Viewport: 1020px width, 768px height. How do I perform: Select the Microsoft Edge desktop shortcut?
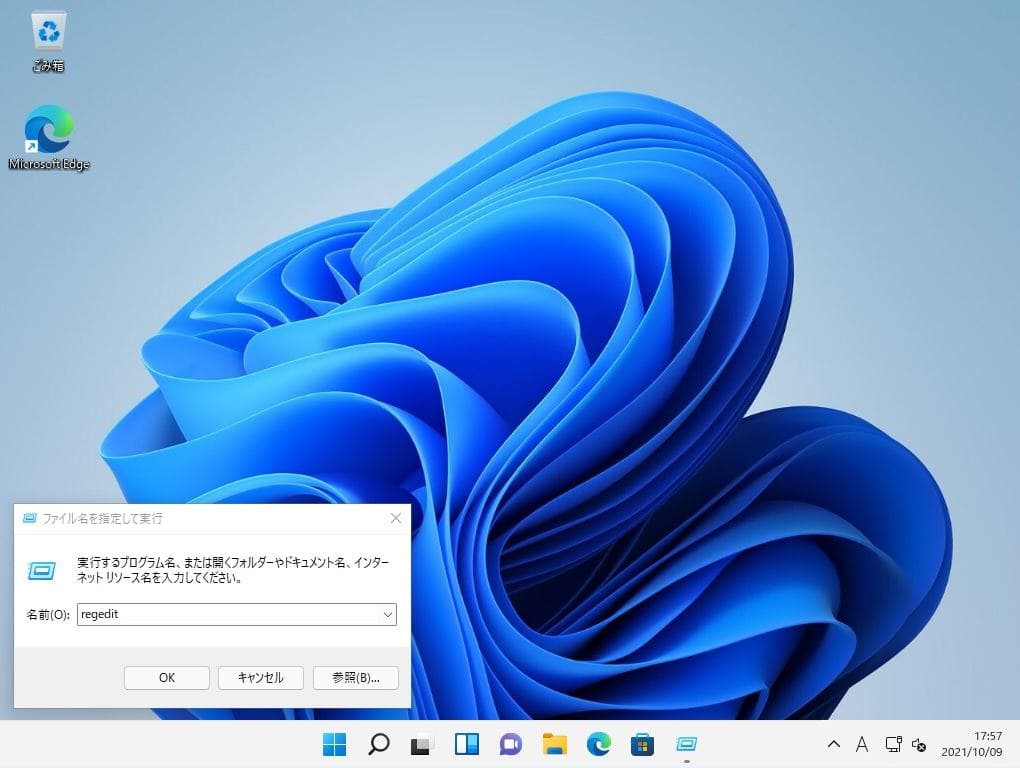49,138
